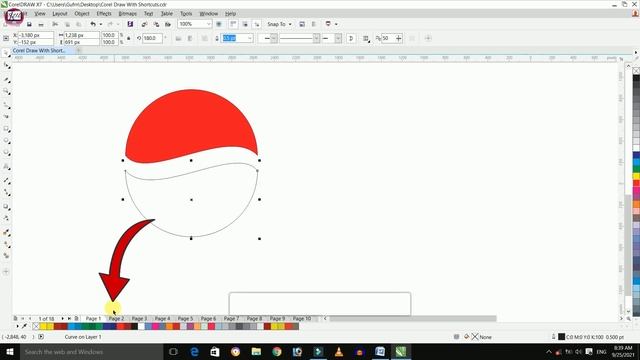Open Quick Customize plus at toolbox bottom
The width and height of the screenshot is (640, 360).
(x=6, y=271)
